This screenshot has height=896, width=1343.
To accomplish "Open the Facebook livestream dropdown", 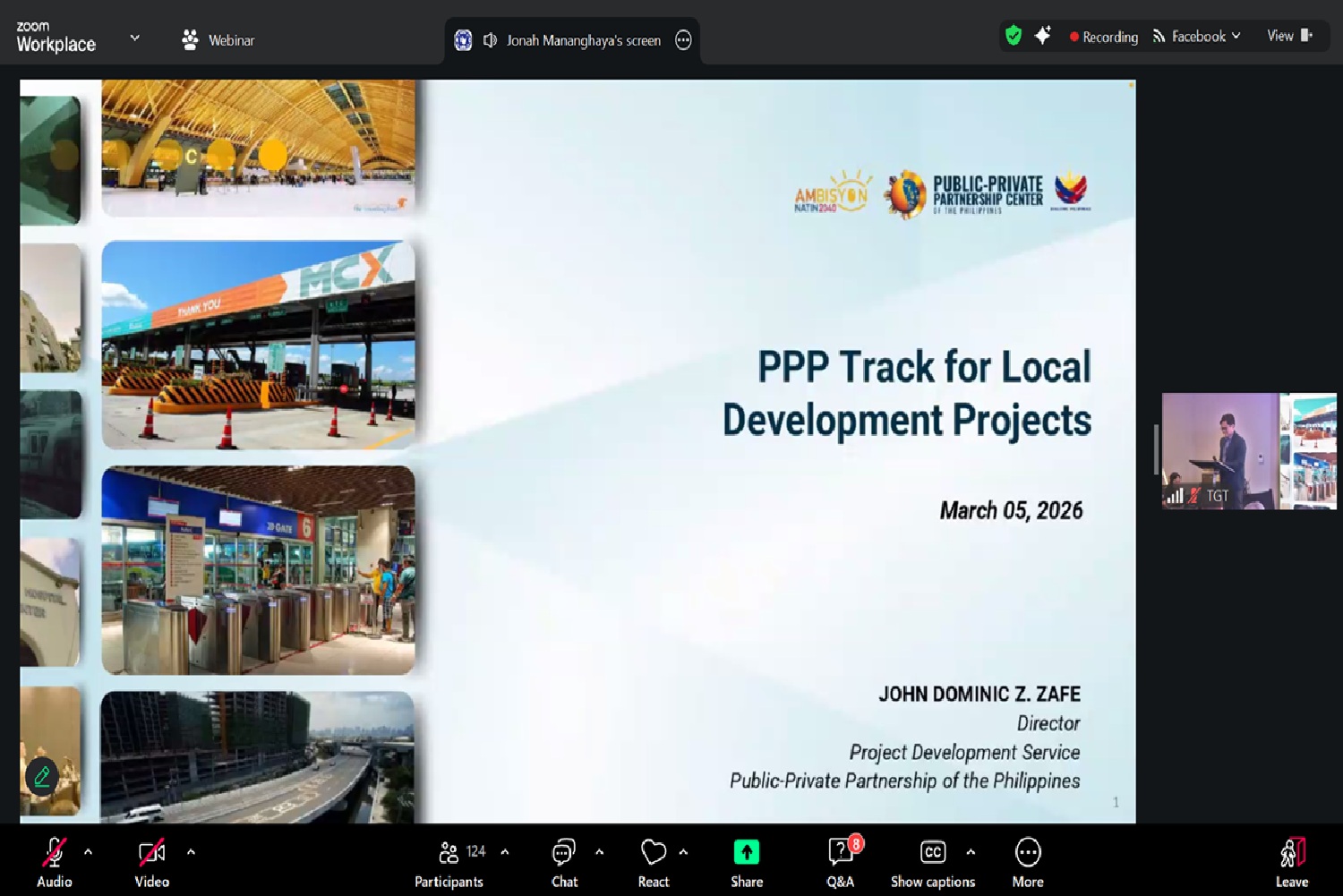I will pyautogui.click(x=1197, y=37).
